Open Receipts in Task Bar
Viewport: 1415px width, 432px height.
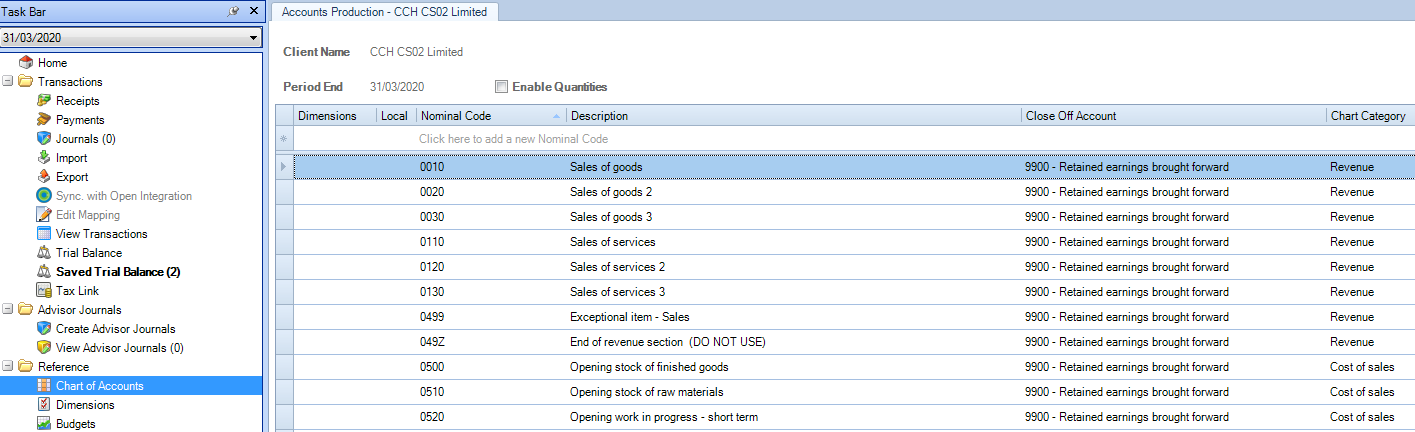click(x=78, y=101)
